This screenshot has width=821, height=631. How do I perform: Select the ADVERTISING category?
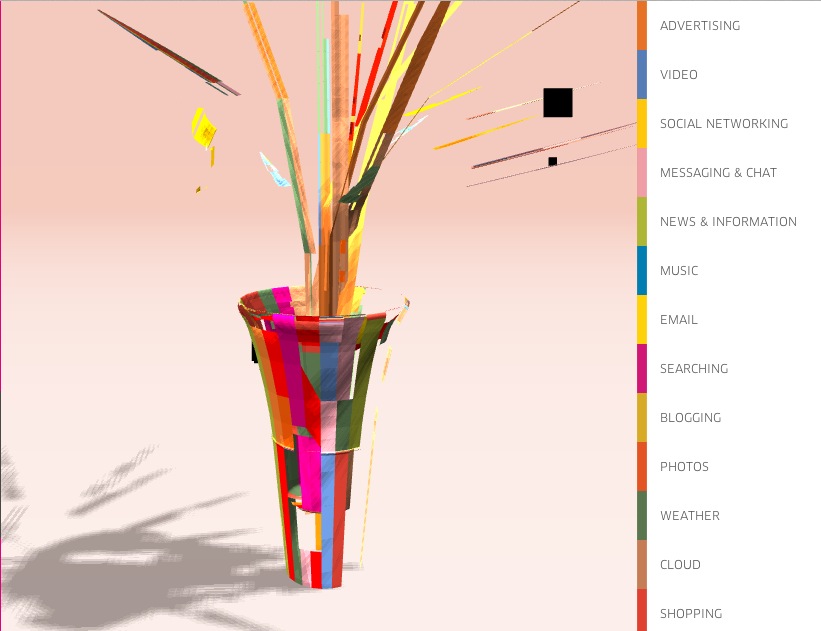point(700,26)
